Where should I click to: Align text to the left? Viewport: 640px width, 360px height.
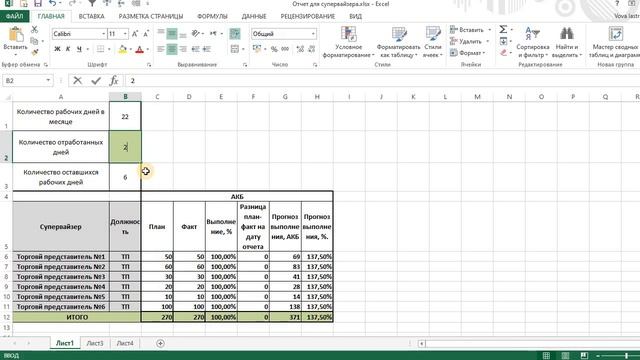click(x=161, y=49)
